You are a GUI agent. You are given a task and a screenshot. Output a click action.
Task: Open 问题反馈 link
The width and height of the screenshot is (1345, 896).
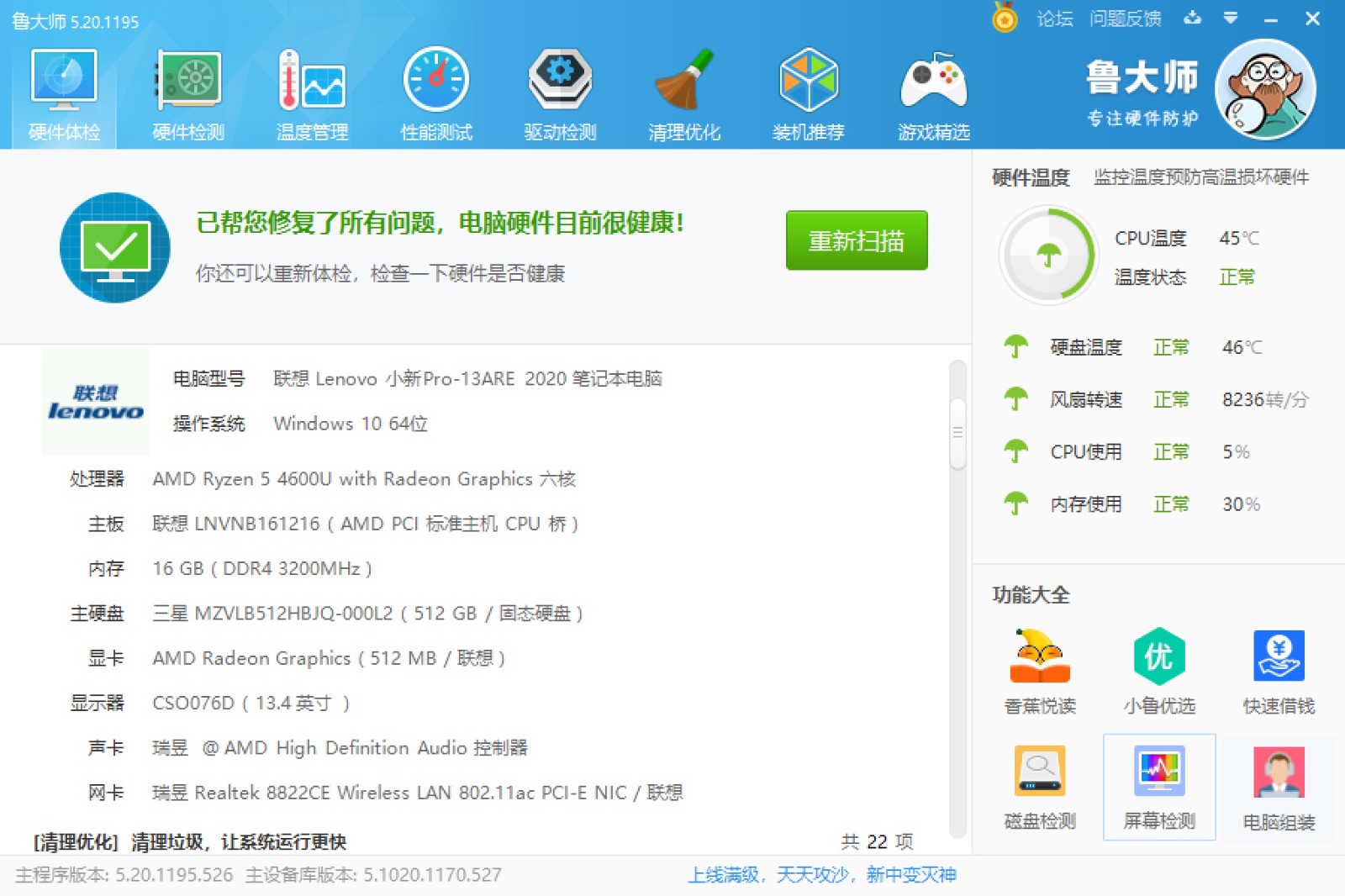tap(1125, 18)
